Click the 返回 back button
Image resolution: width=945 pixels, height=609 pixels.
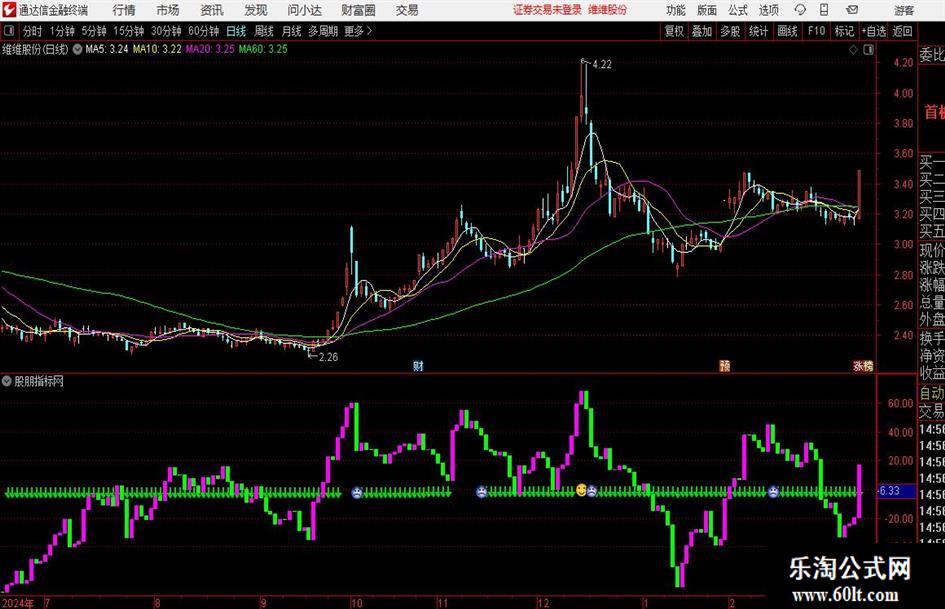[902, 31]
